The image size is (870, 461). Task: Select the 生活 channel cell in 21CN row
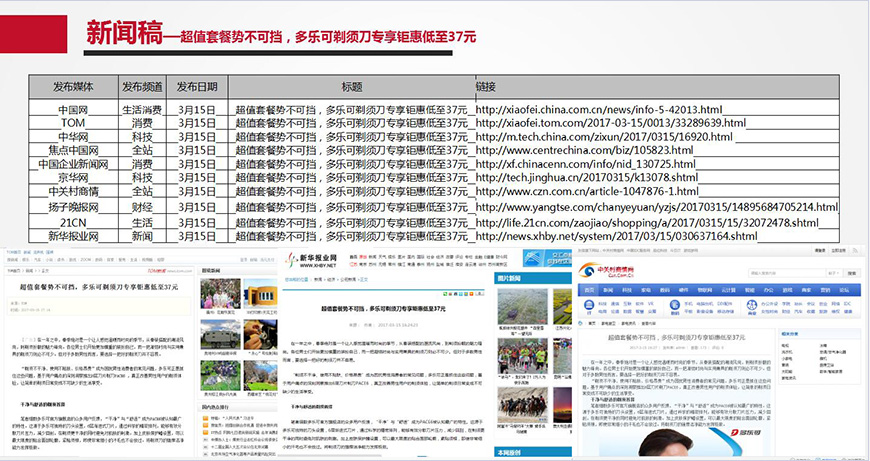click(x=142, y=223)
